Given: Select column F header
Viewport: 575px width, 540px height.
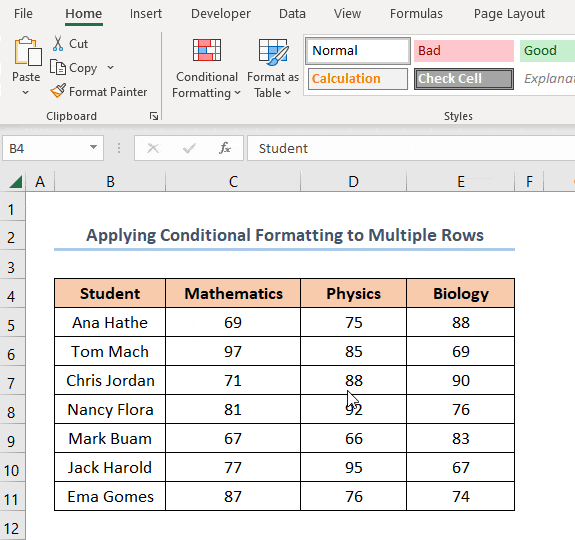Looking at the screenshot, I should click(529, 181).
